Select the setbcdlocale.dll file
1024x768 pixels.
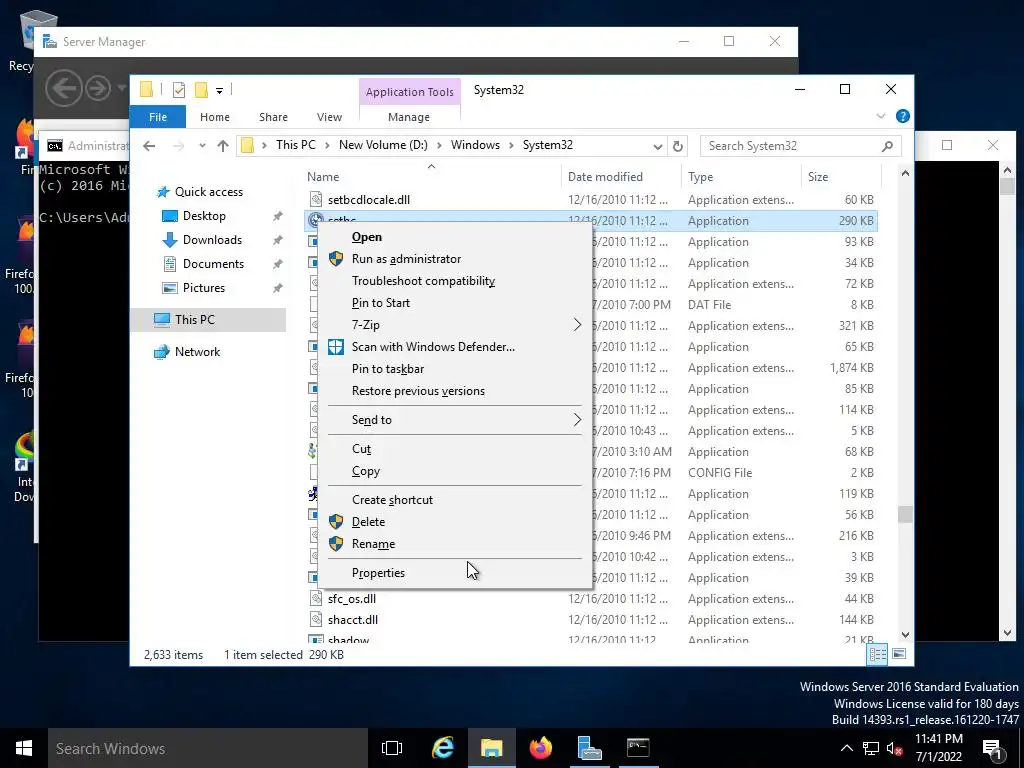(x=368, y=200)
